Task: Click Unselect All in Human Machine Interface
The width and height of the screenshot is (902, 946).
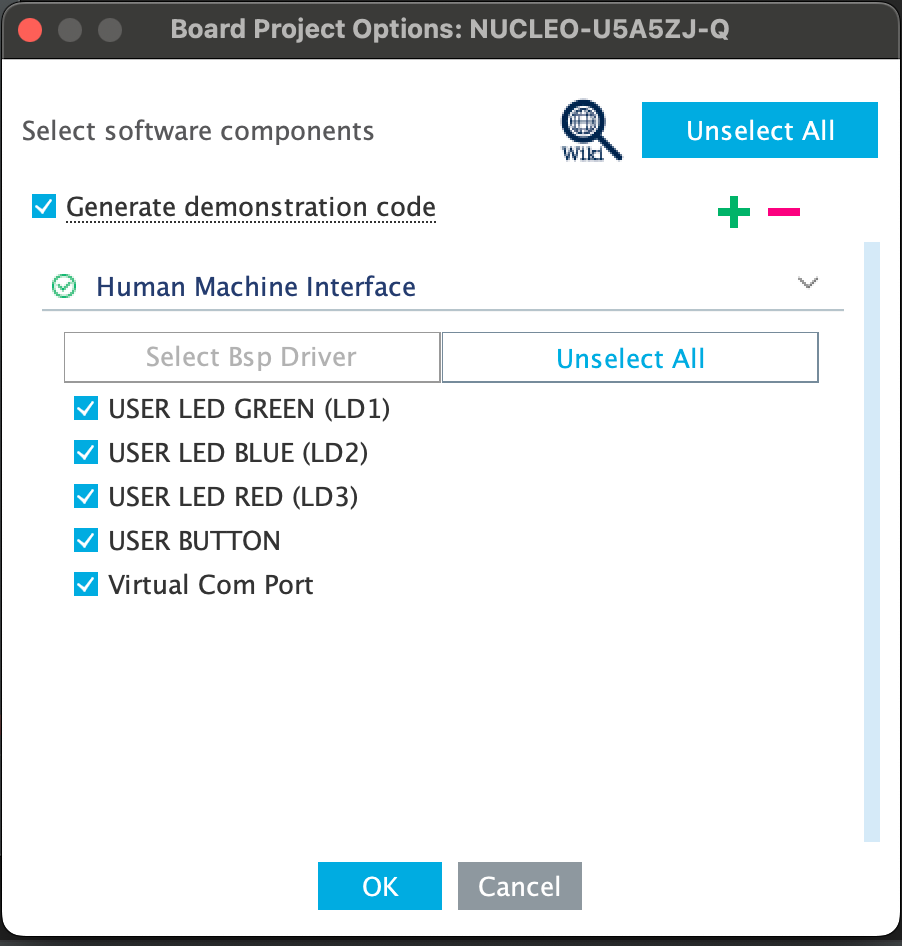Action: click(x=630, y=358)
